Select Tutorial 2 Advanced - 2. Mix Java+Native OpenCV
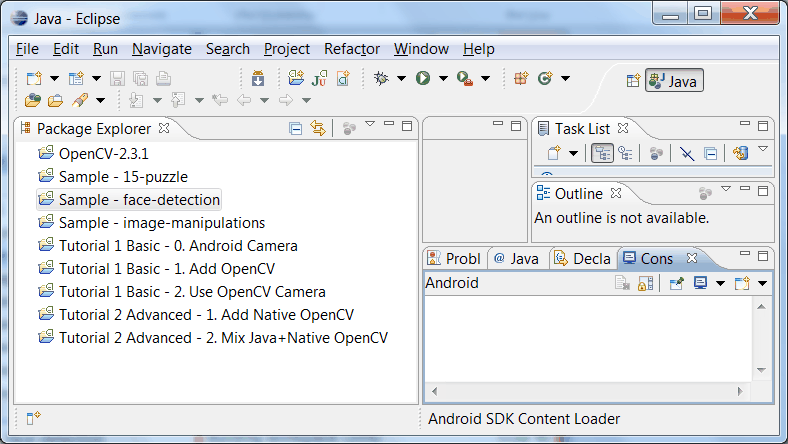Viewport: 788px width, 444px height. pos(213,338)
